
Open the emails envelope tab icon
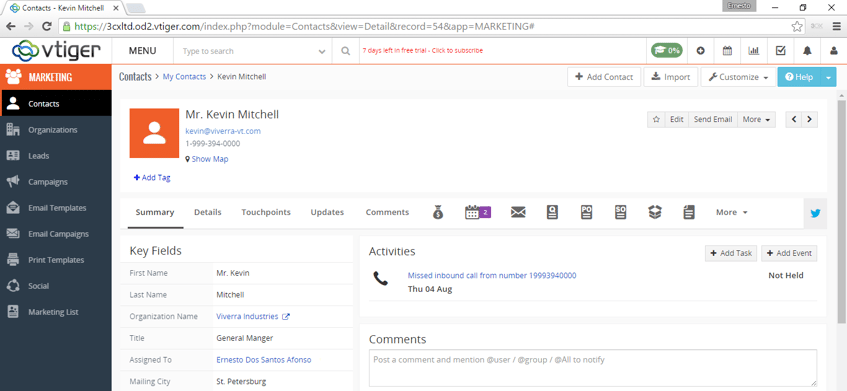[518, 212]
